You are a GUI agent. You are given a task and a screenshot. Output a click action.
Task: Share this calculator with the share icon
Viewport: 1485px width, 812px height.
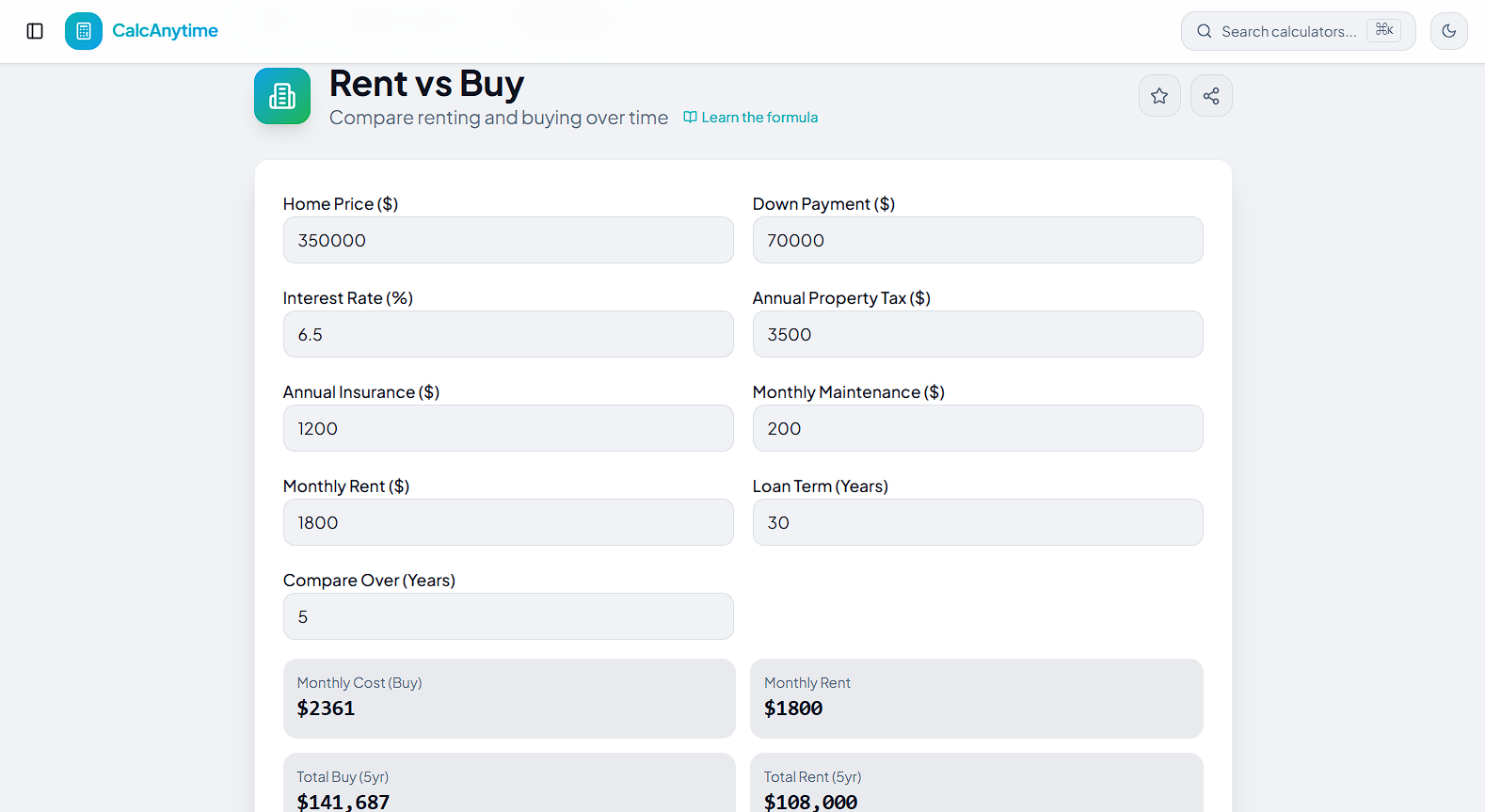coord(1211,96)
